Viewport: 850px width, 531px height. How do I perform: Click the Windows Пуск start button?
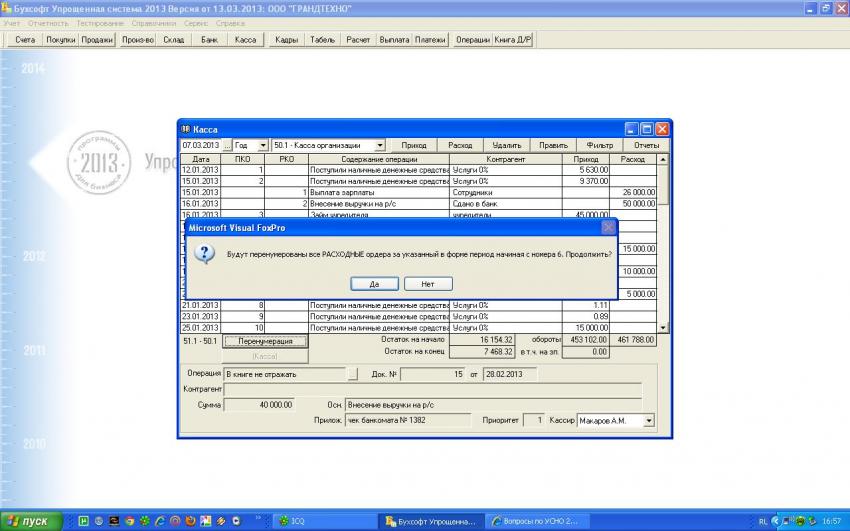[32, 521]
